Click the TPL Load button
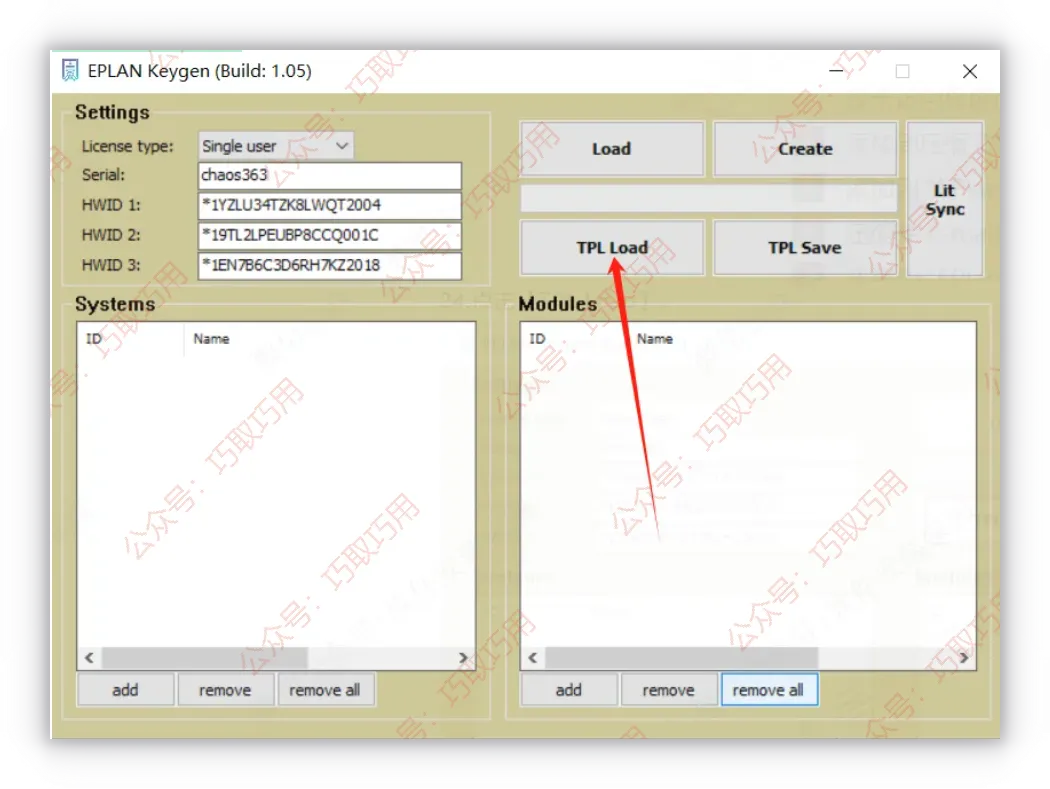This screenshot has height=789, width=1050. click(x=612, y=248)
